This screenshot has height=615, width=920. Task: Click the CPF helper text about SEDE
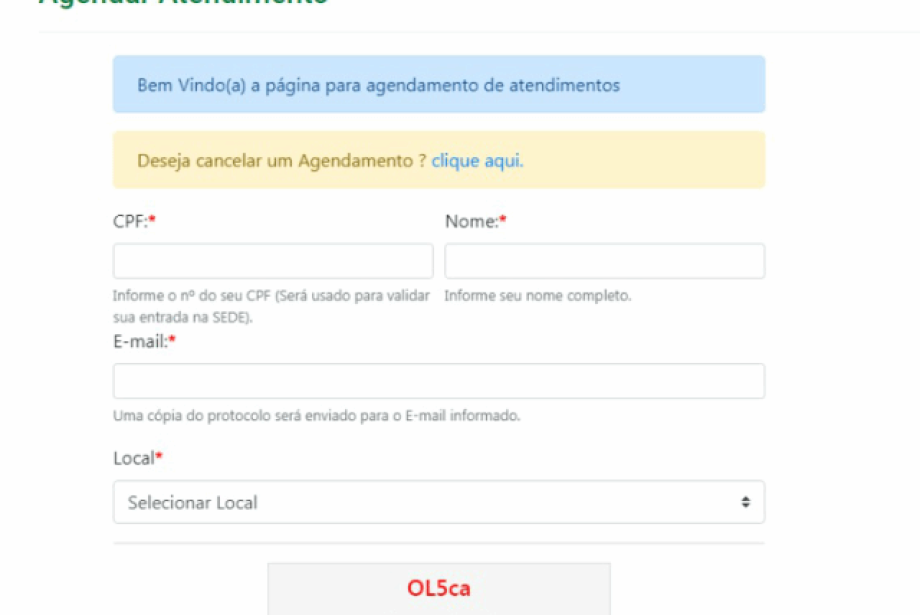[270, 306]
